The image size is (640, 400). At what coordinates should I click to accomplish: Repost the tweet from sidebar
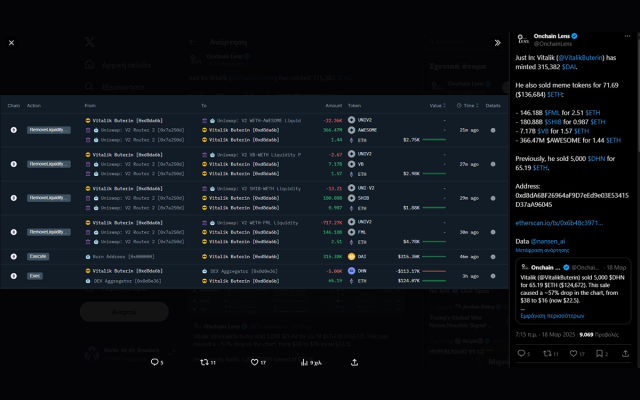tap(552, 353)
